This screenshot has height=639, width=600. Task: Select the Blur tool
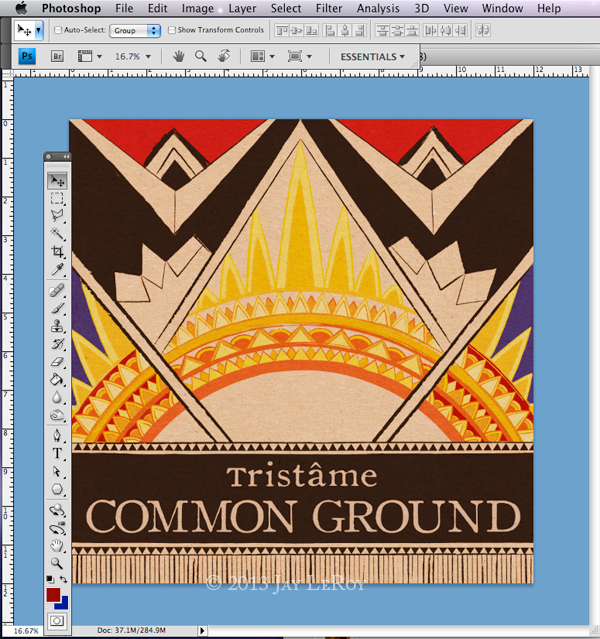pos(57,397)
